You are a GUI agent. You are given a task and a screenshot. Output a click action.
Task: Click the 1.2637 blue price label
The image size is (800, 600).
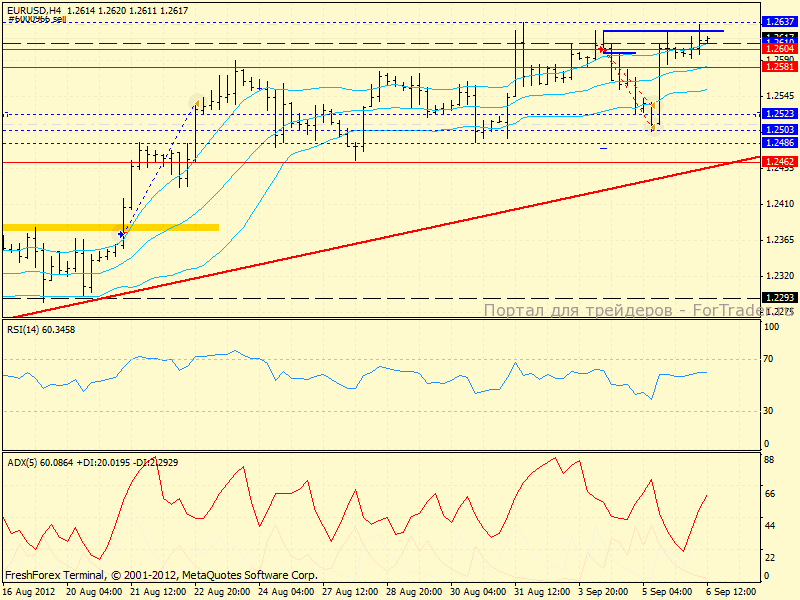779,21
